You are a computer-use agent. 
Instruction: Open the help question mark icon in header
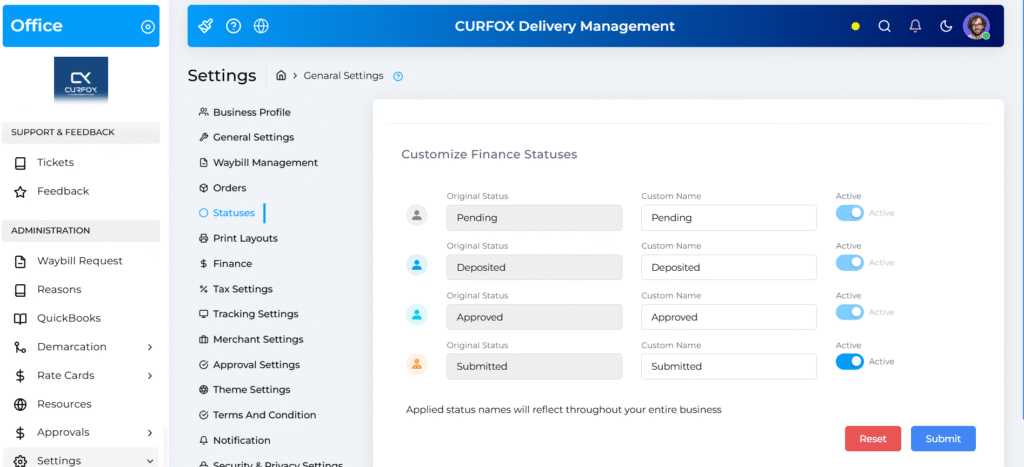coord(233,26)
